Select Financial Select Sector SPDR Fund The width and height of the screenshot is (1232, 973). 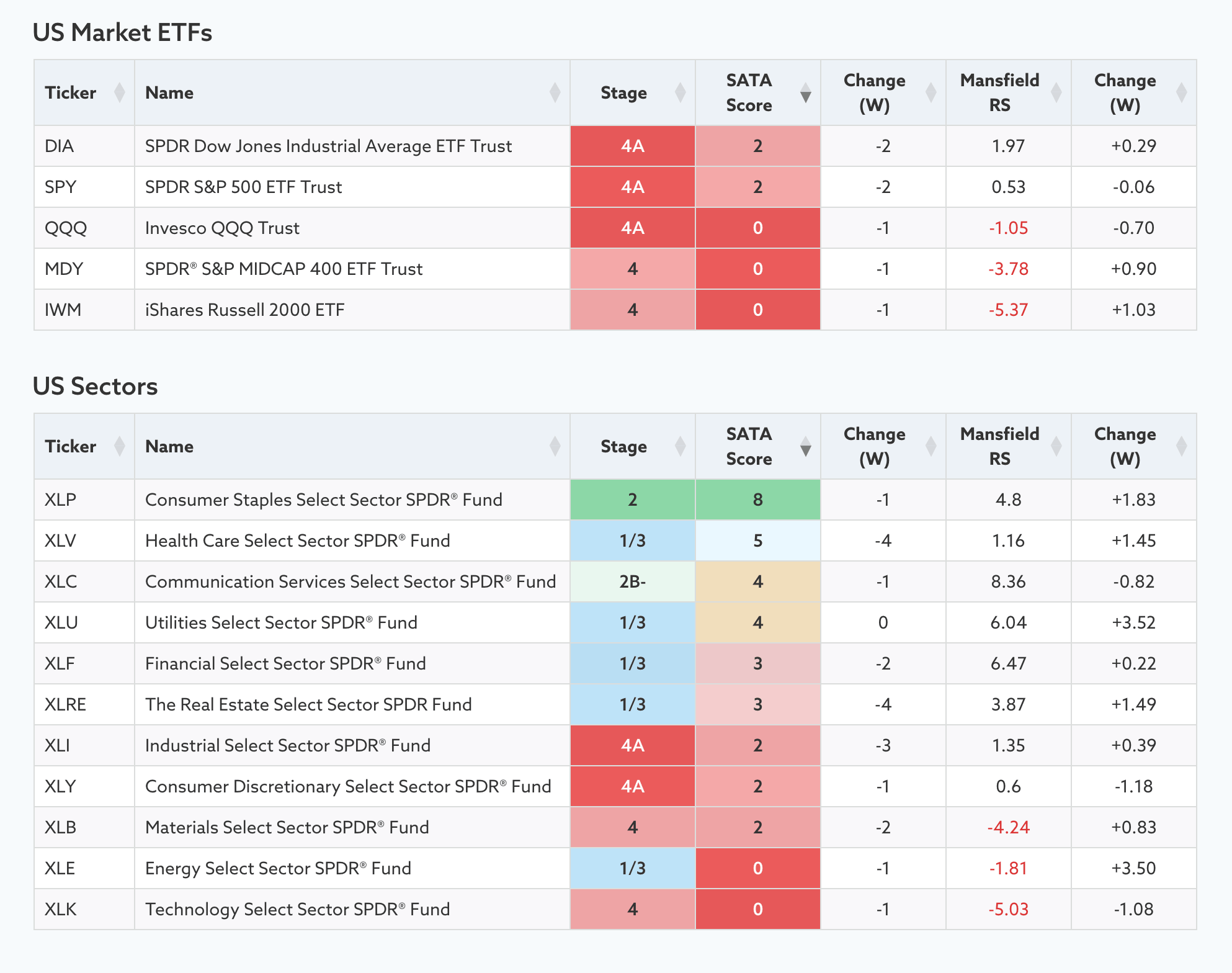pyautogui.click(x=285, y=663)
